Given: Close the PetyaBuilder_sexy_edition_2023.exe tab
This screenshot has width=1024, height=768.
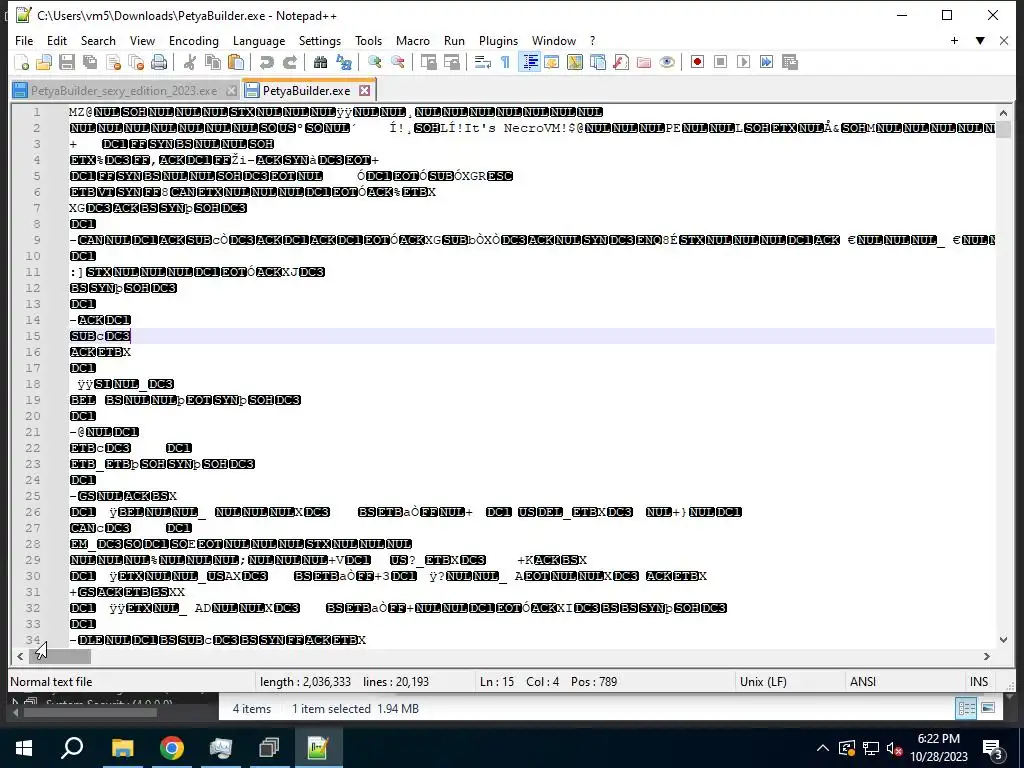Looking at the screenshot, I should click(231, 90).
